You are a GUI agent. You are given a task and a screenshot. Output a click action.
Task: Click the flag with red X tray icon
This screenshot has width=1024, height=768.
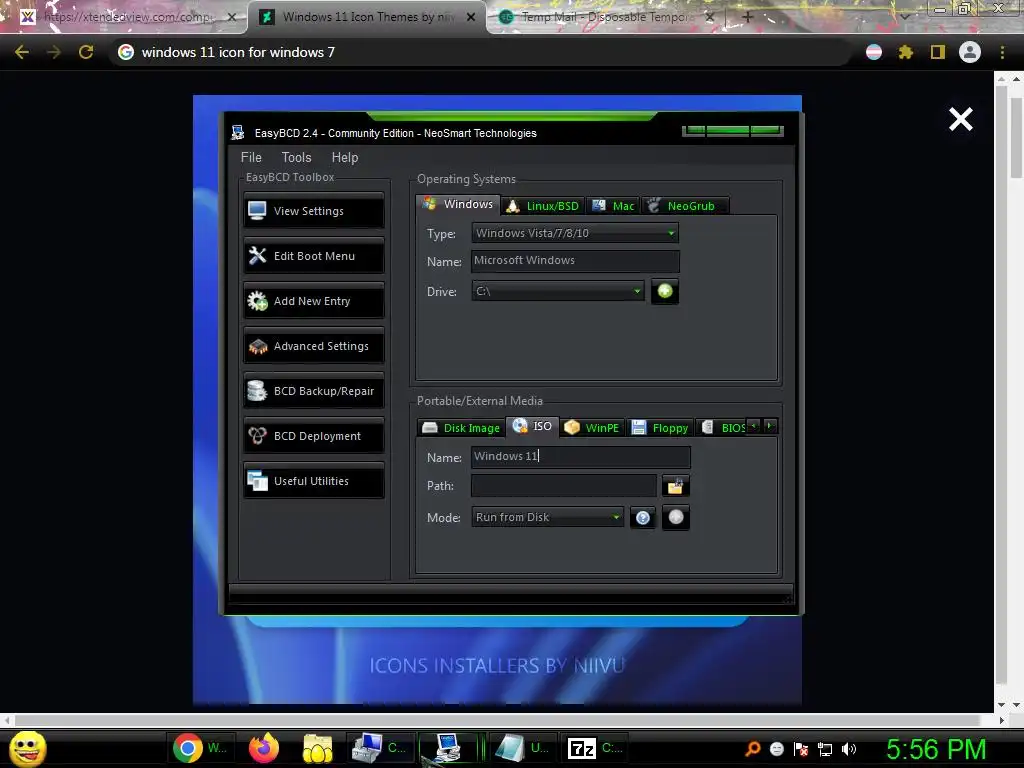(801, 750)
